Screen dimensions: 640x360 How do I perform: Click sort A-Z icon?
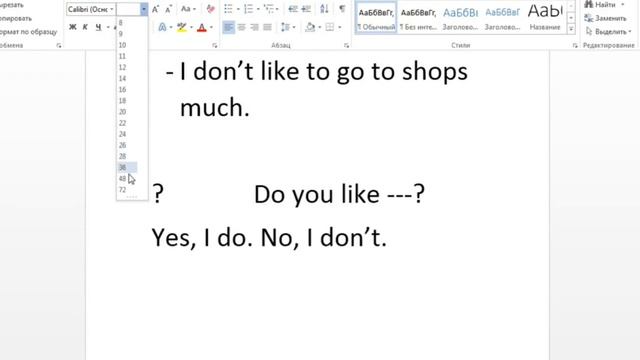click(324, 9)
